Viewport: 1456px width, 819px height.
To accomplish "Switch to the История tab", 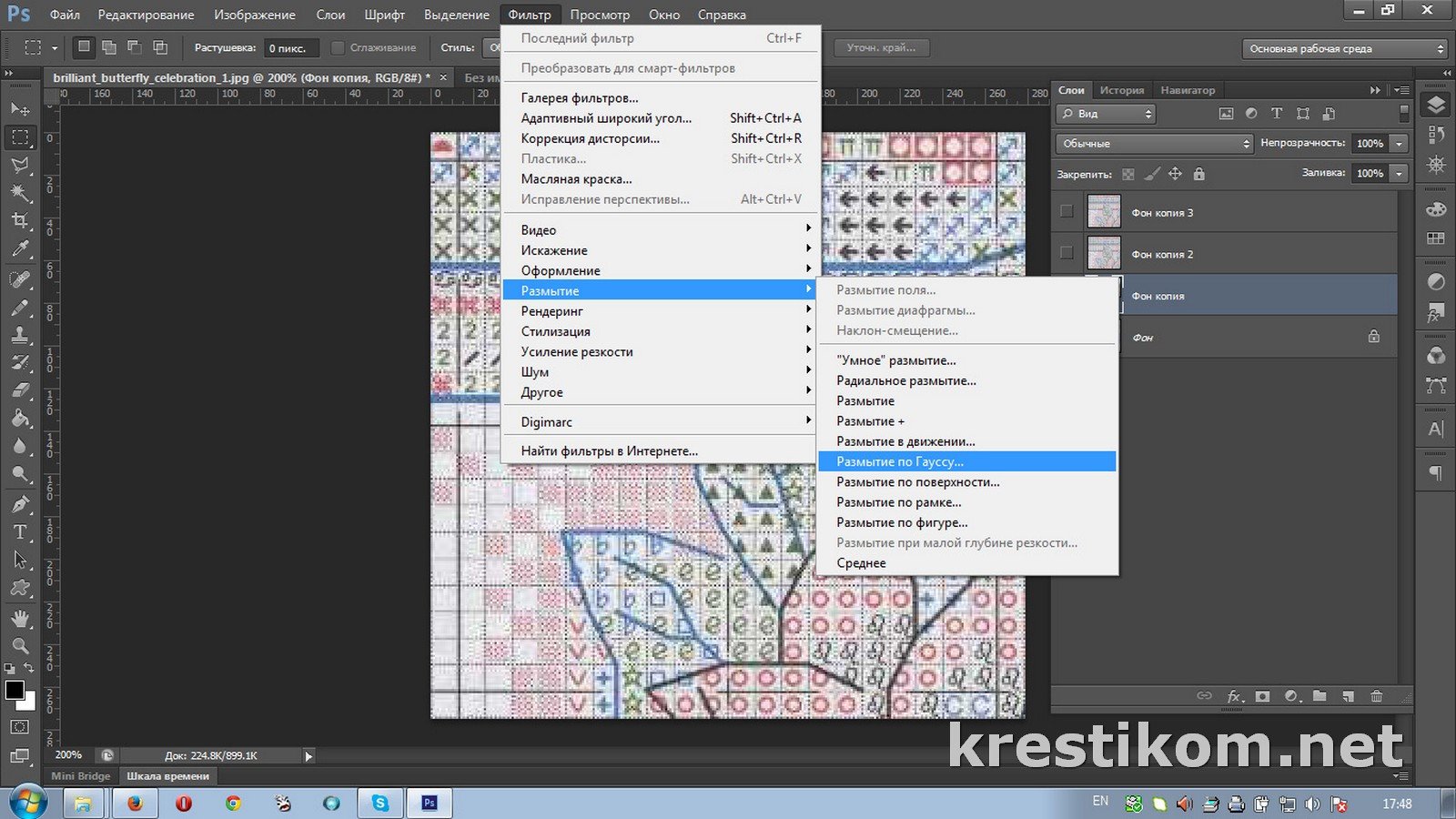I will pyautogui.click(x=1121, y=90).
